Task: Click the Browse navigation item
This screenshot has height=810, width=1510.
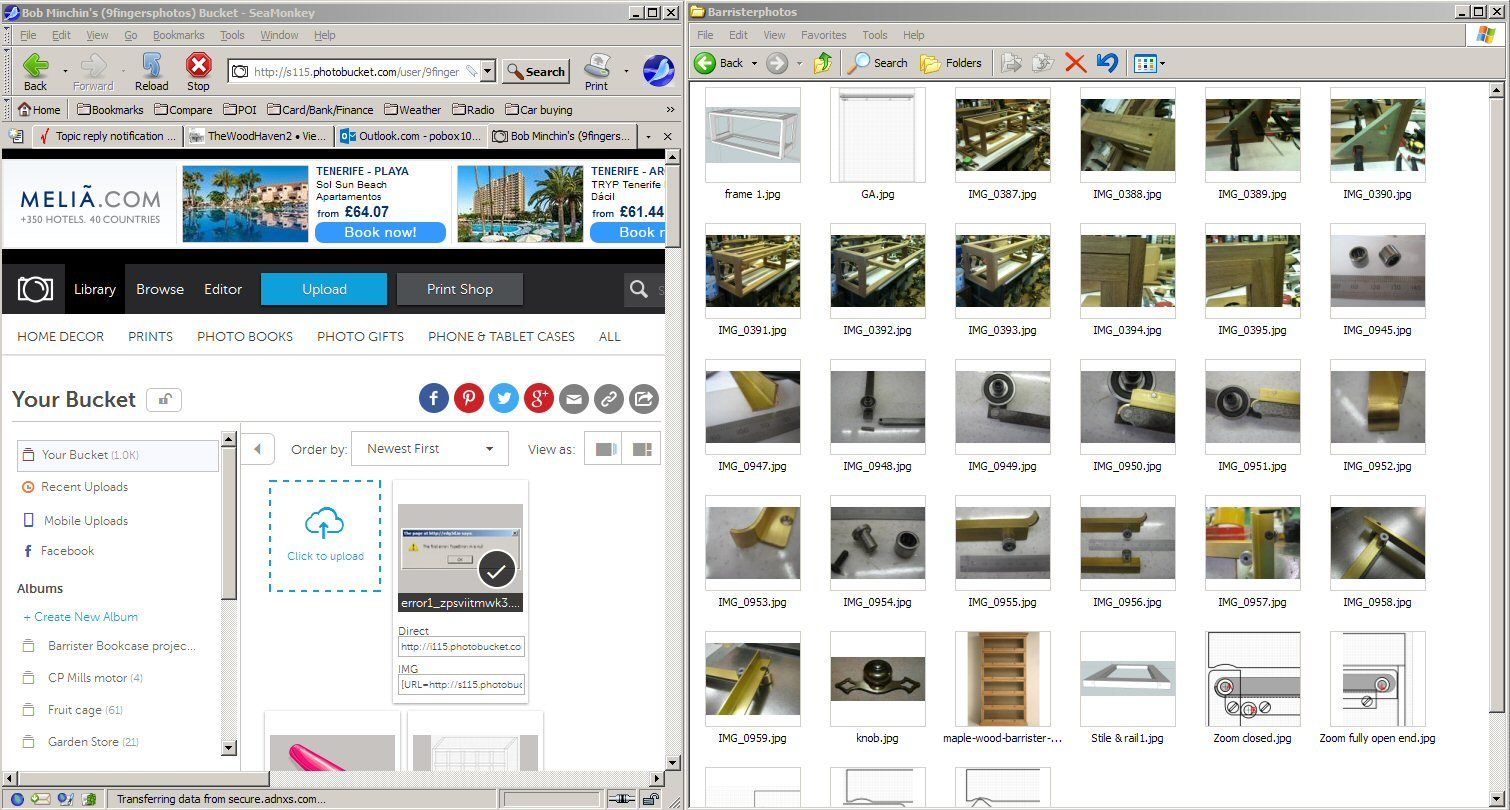Action: coord(160,289)
